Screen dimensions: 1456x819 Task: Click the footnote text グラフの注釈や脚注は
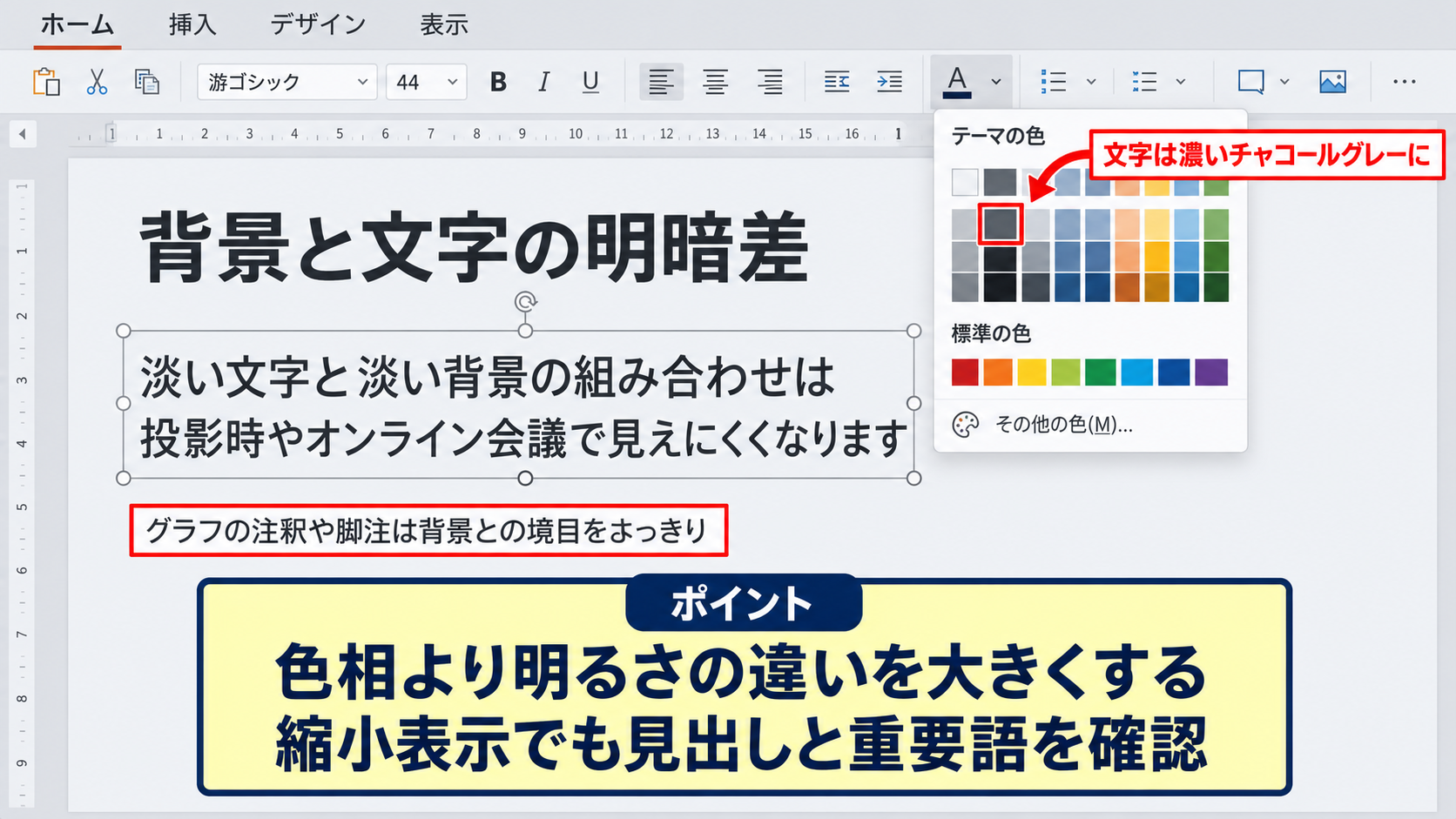point(426,530)
